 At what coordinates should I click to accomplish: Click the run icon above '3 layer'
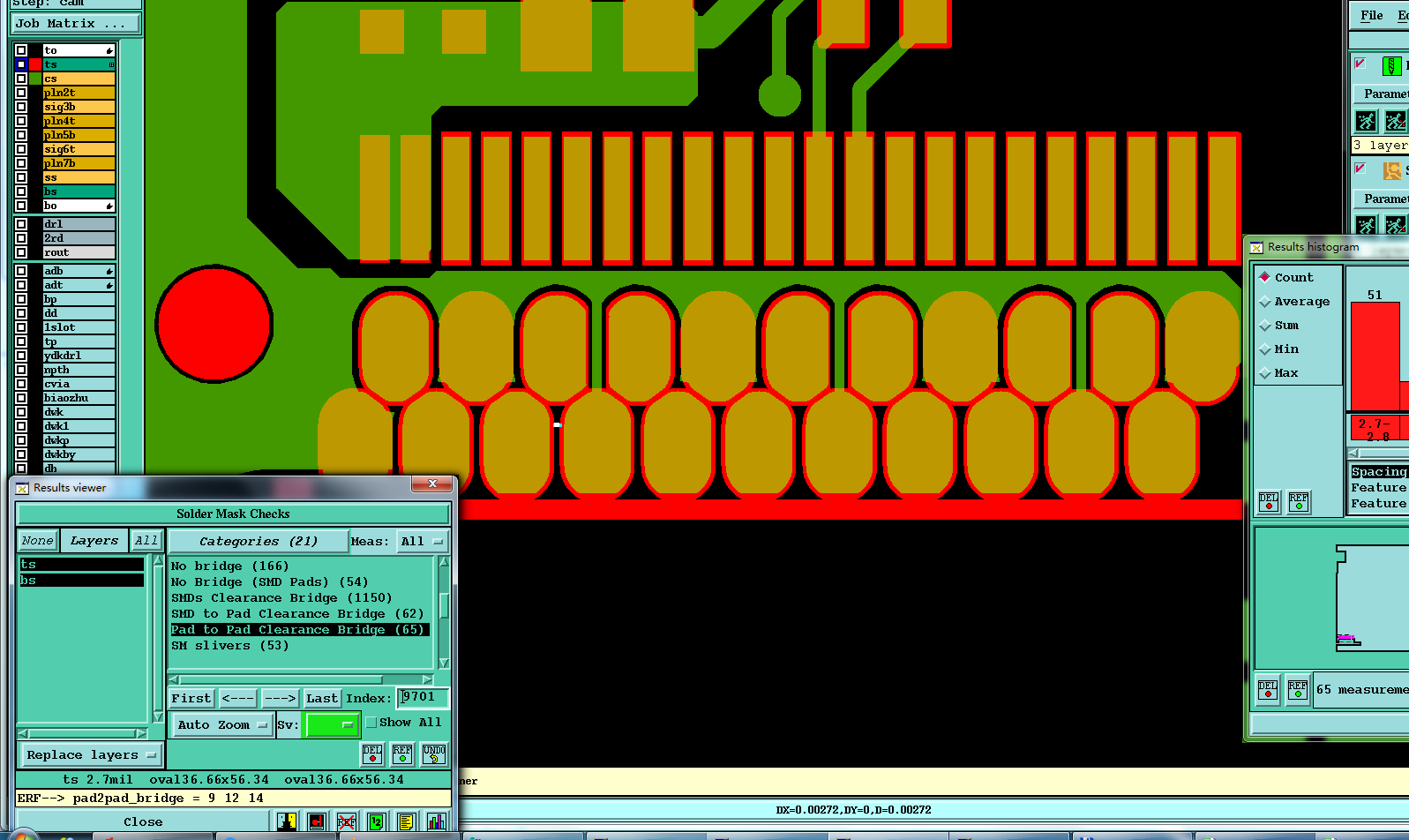tap(1366, 121)
